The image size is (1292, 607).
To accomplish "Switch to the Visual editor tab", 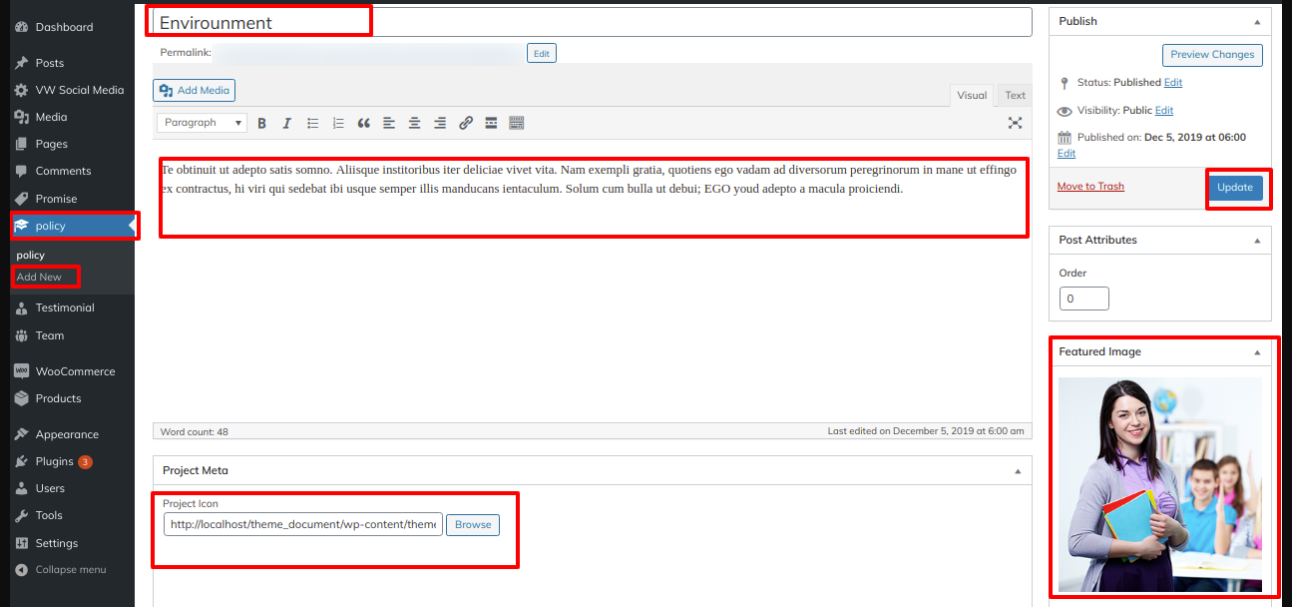I will pos(972,95).
